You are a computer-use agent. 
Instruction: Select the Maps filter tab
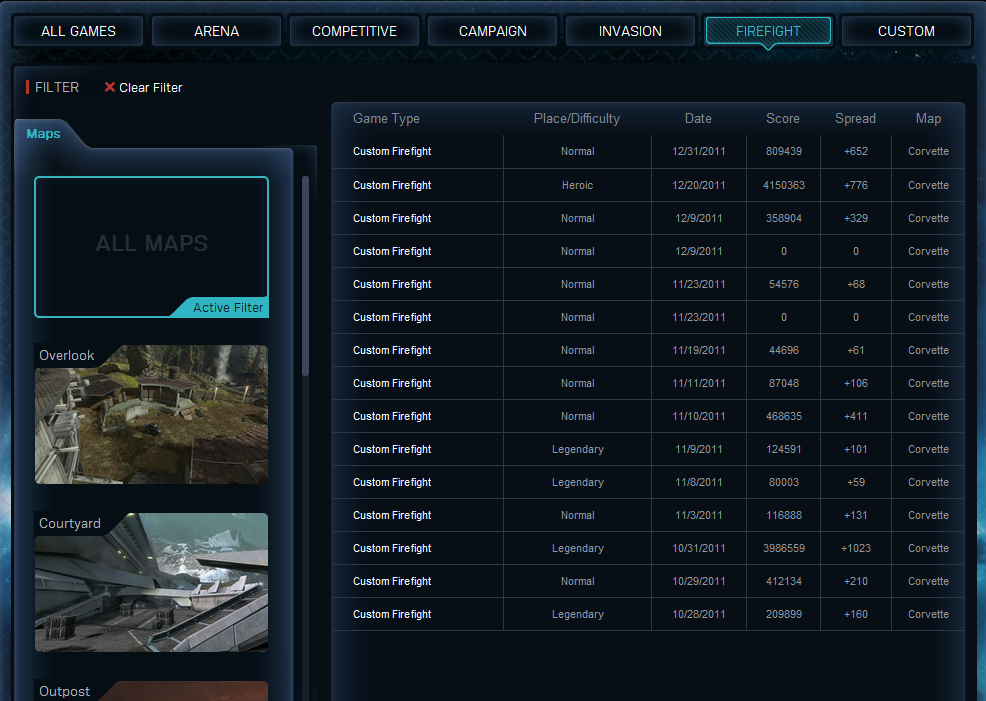pyautogui.click(x=43, y=134)
